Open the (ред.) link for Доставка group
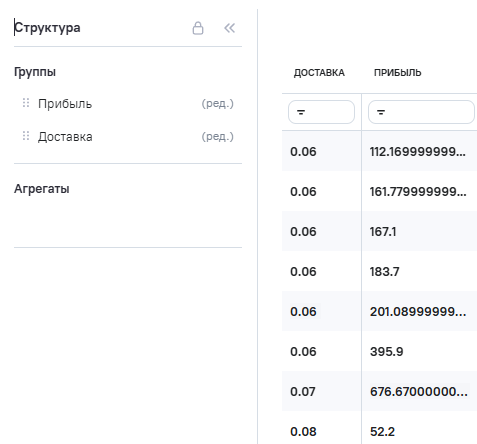477x444 pixels. [x=217, y=137]
